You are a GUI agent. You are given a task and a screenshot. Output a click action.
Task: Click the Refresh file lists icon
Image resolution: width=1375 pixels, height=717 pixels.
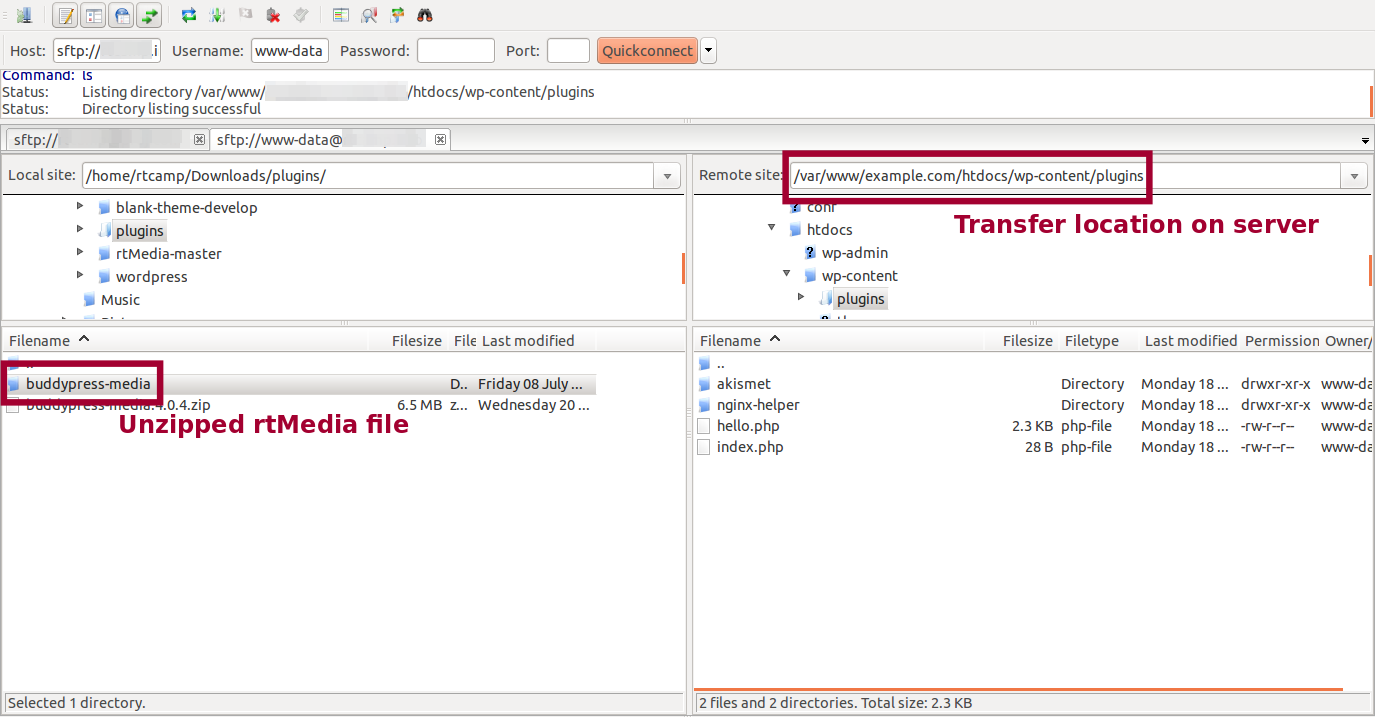coord(188,15)
